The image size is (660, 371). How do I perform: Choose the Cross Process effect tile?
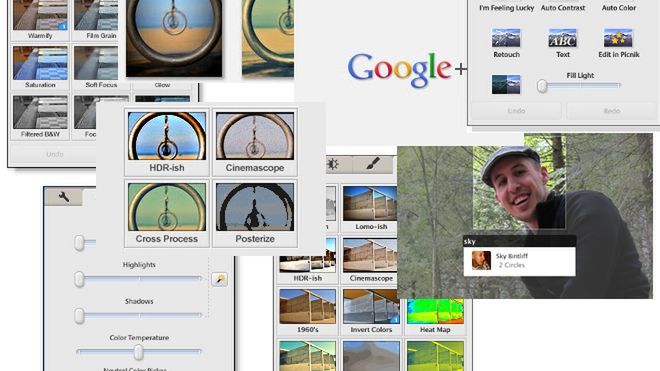(167, 213)
